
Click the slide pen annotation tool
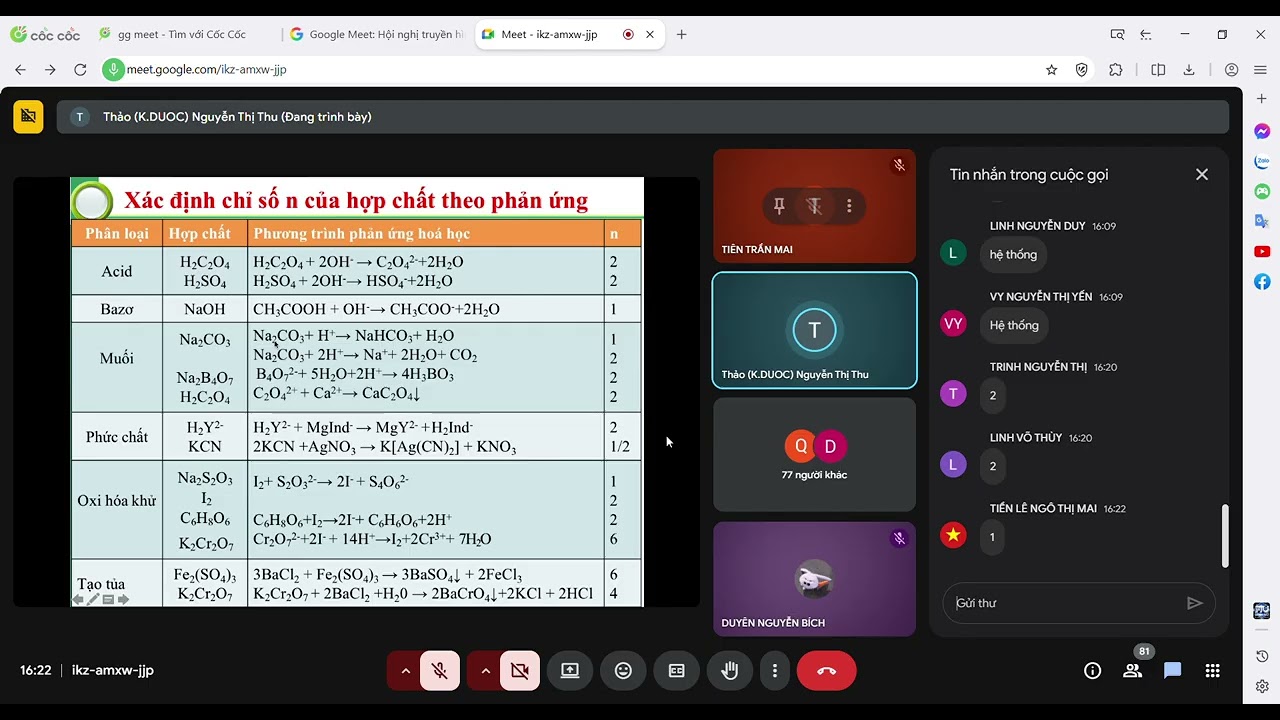(93, 599)
